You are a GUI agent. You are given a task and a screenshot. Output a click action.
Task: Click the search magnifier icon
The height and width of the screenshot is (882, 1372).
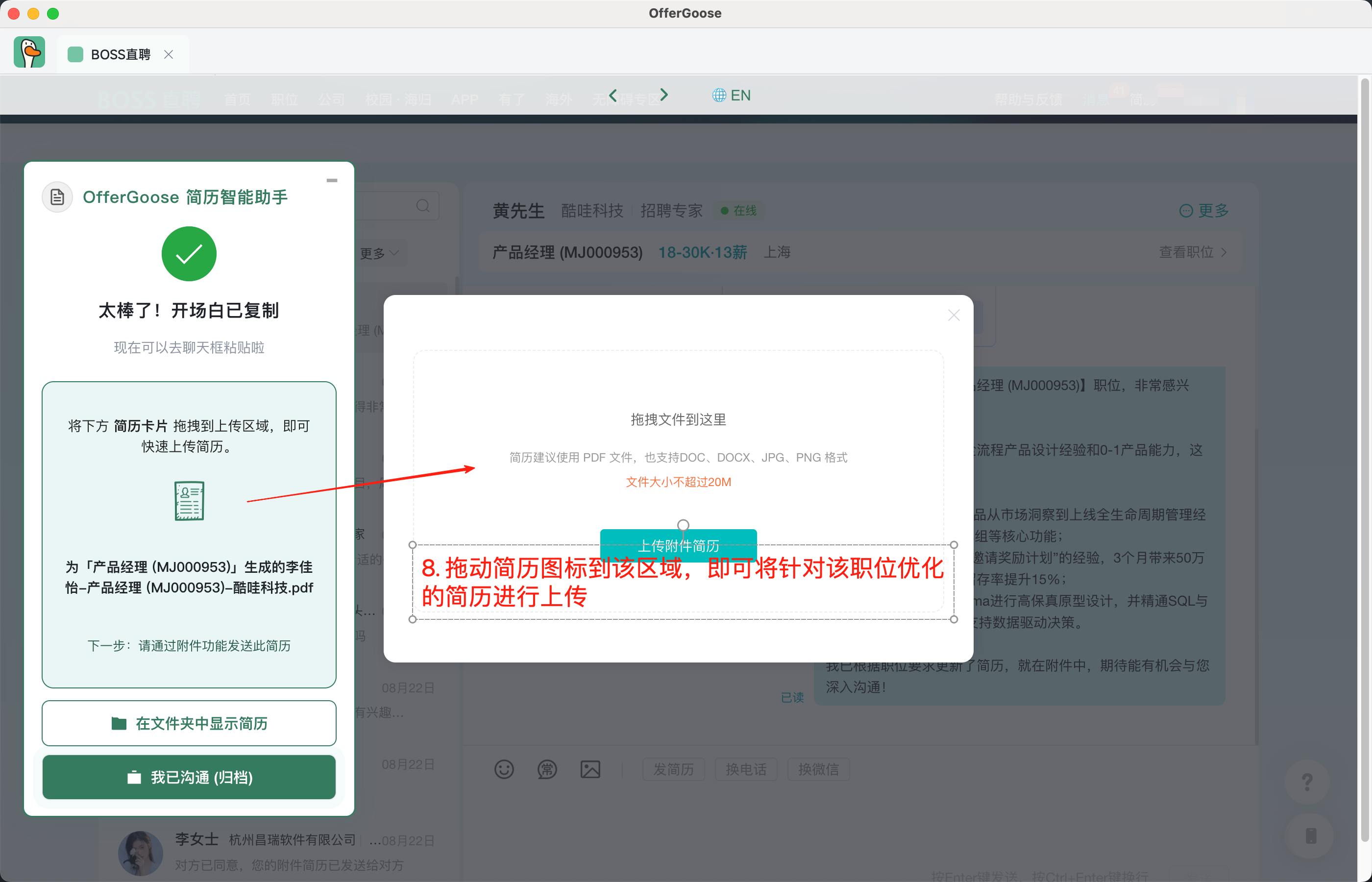pyautogui.click(x=422, y=206)
